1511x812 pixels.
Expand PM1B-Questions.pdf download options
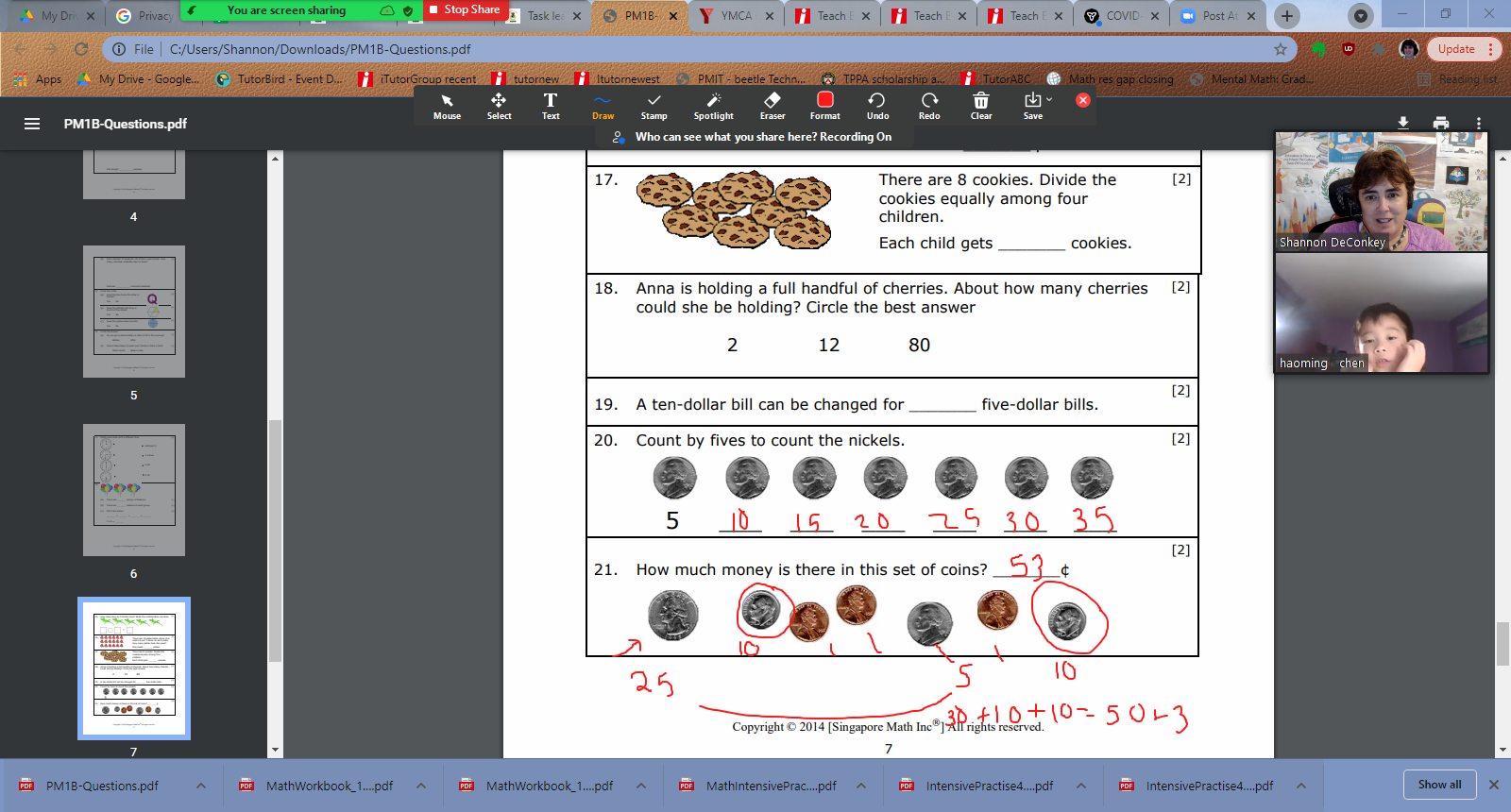[201, 786]
